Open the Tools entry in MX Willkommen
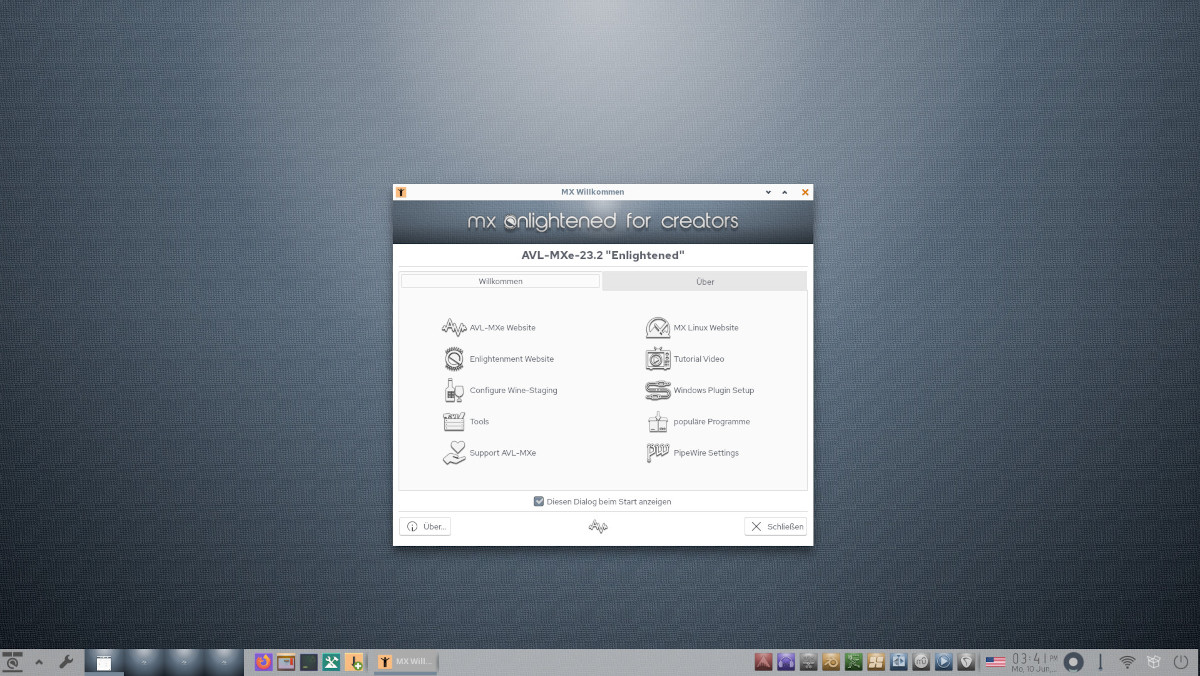Viewport: 1200px width, 676px height. point(466,422)
